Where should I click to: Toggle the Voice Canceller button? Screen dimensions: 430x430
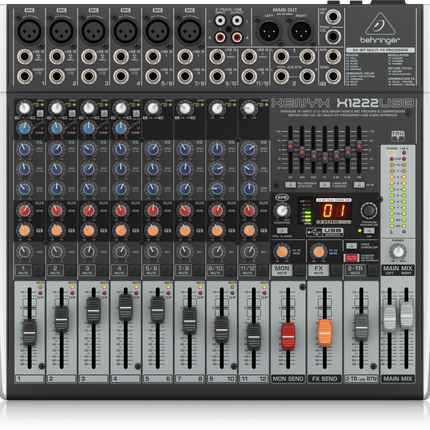click(351, 246)
